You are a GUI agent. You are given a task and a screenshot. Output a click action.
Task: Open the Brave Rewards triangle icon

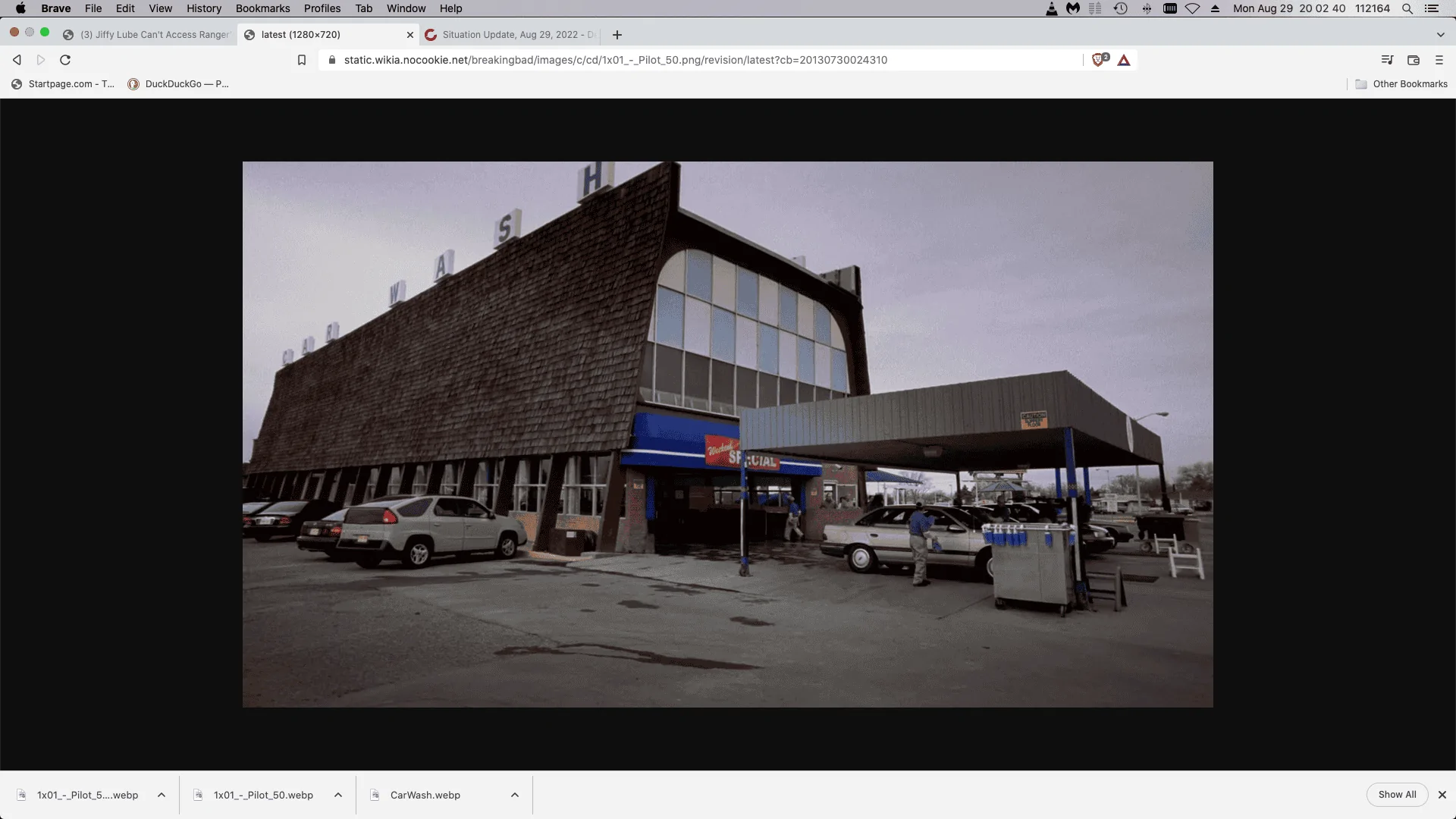pos(1124,60)
